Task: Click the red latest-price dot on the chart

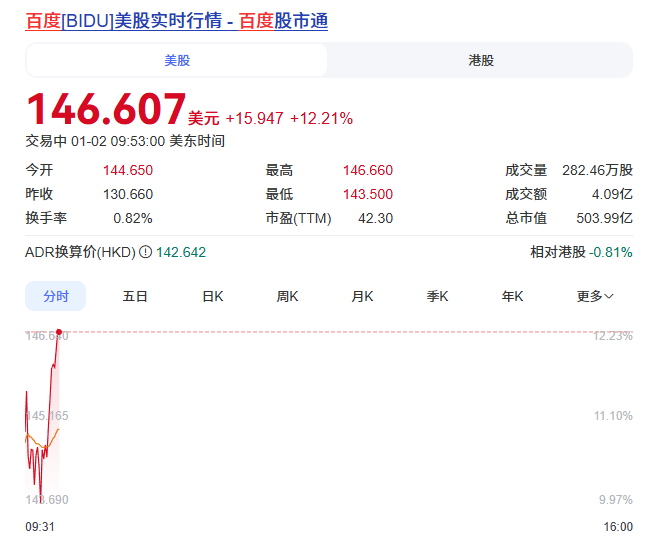Action: (x=59, y=331)
